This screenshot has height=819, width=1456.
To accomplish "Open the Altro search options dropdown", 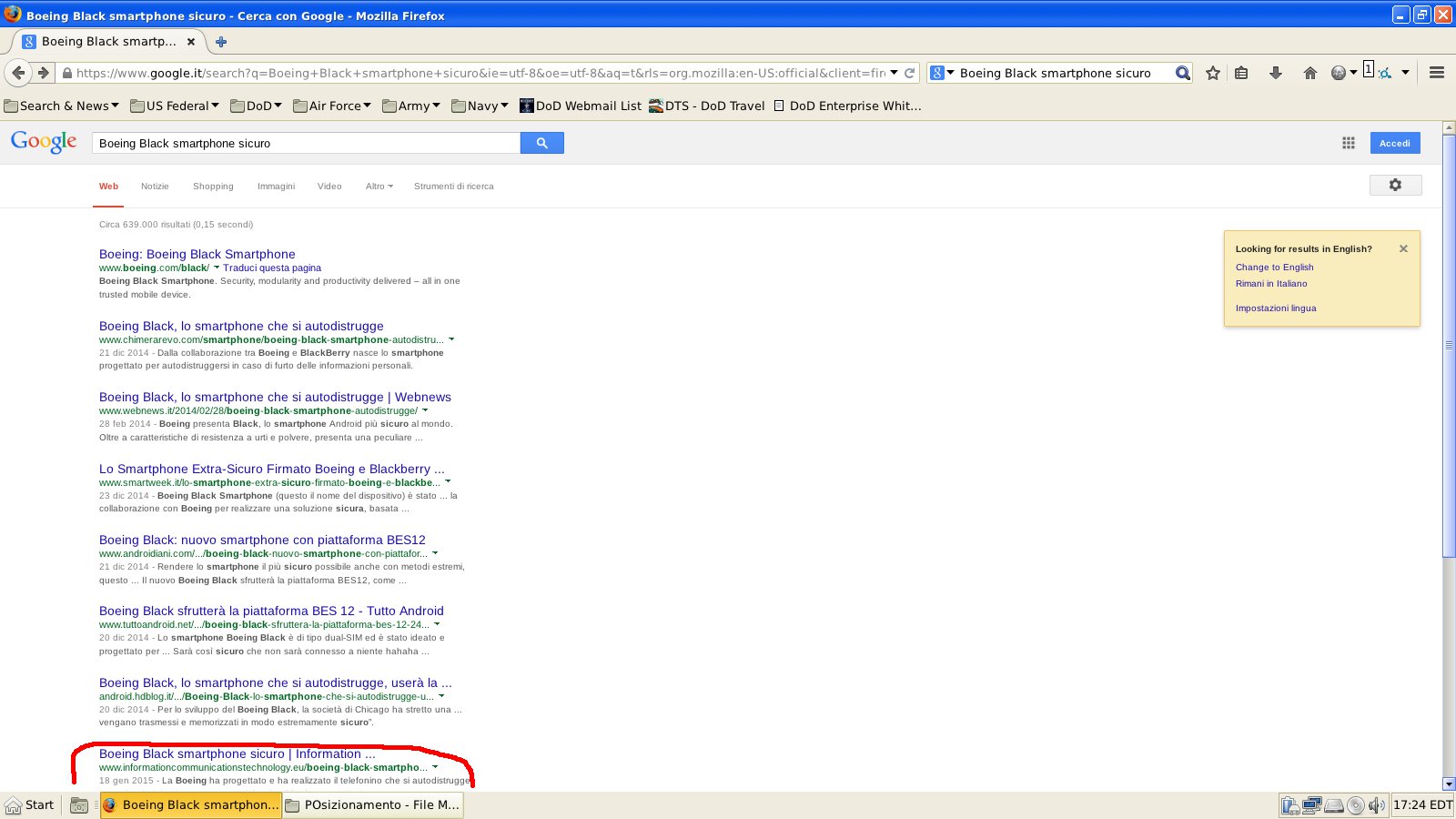I will click(x=379, y=186).
